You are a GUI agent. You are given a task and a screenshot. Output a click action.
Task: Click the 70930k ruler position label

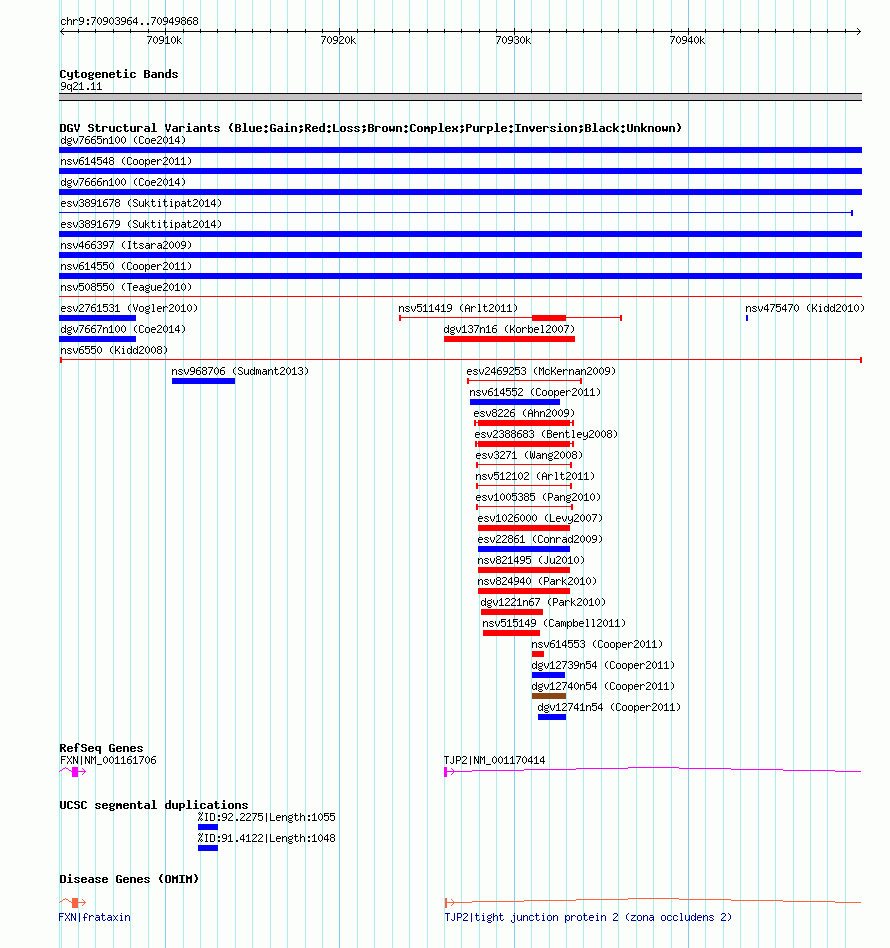(x=513, y=41)
